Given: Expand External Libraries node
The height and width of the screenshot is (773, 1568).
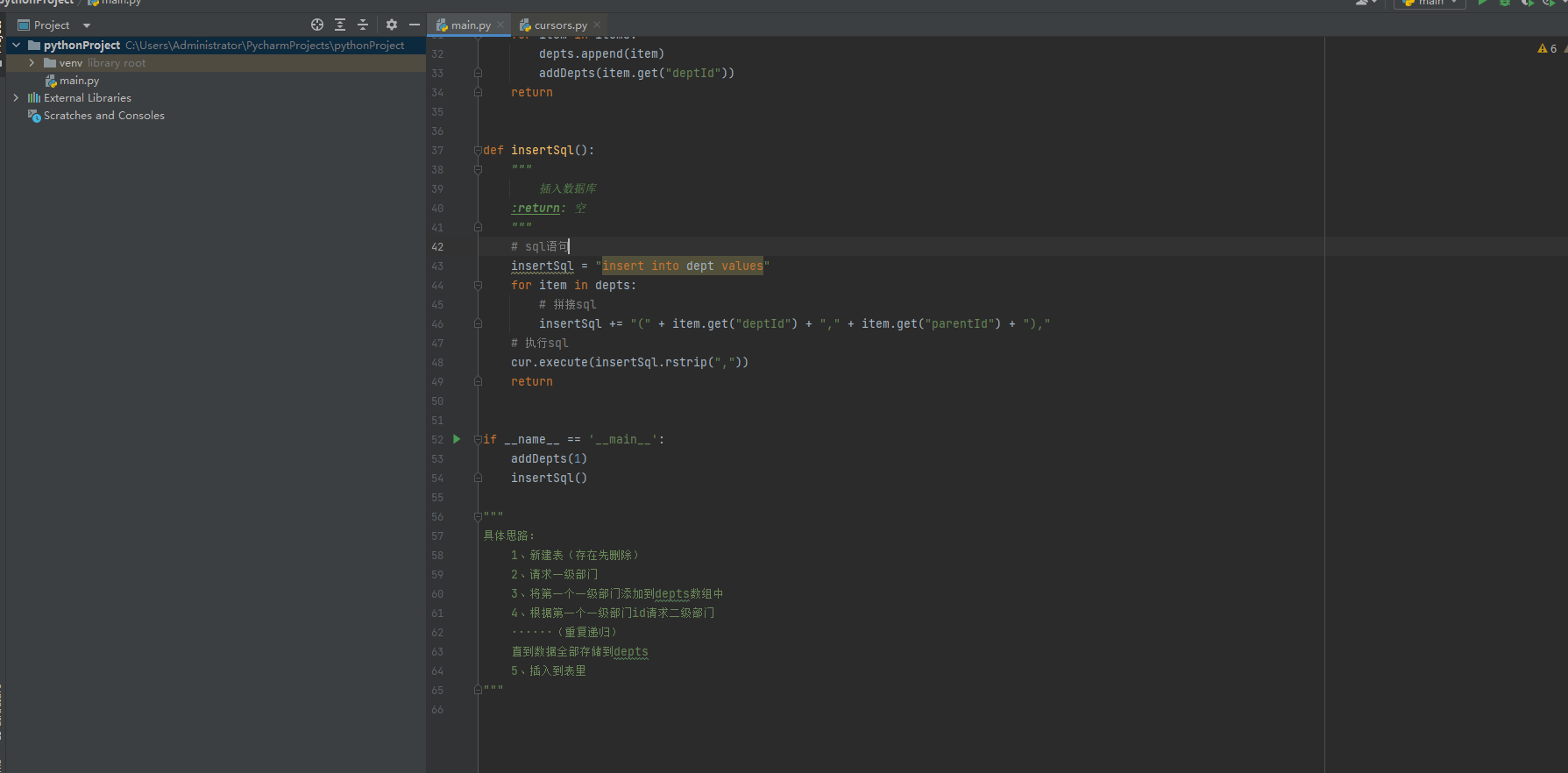Looking at the screenshot, I should point(16,98).
